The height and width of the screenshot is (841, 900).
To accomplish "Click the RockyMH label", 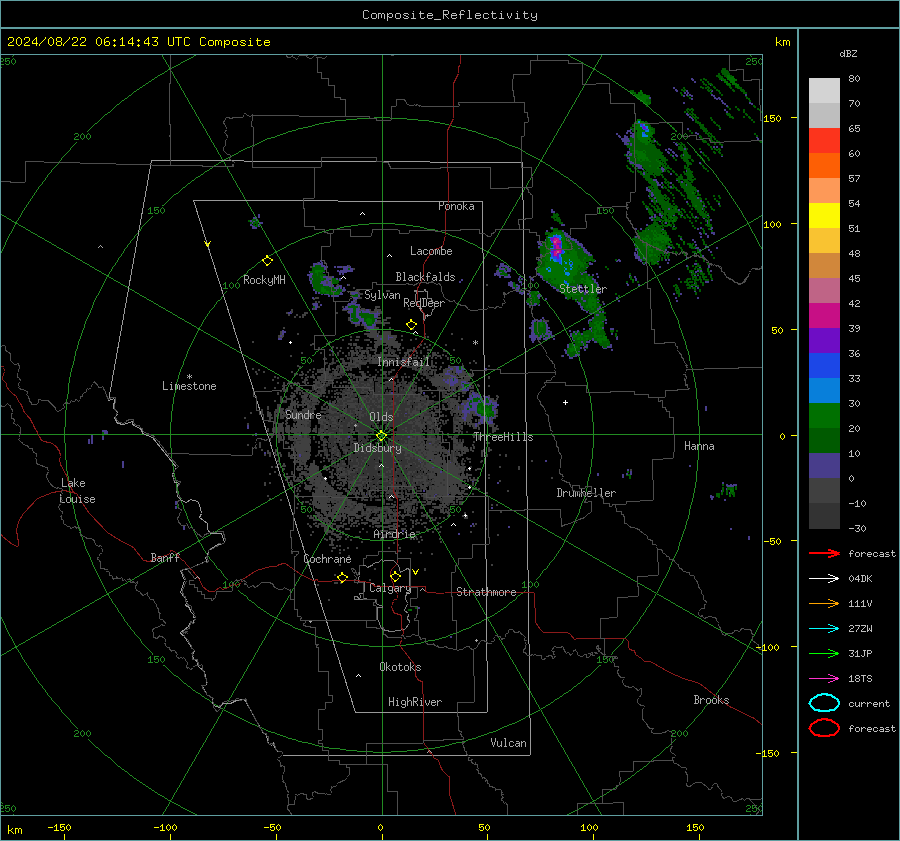I will [x=264, y=280].
